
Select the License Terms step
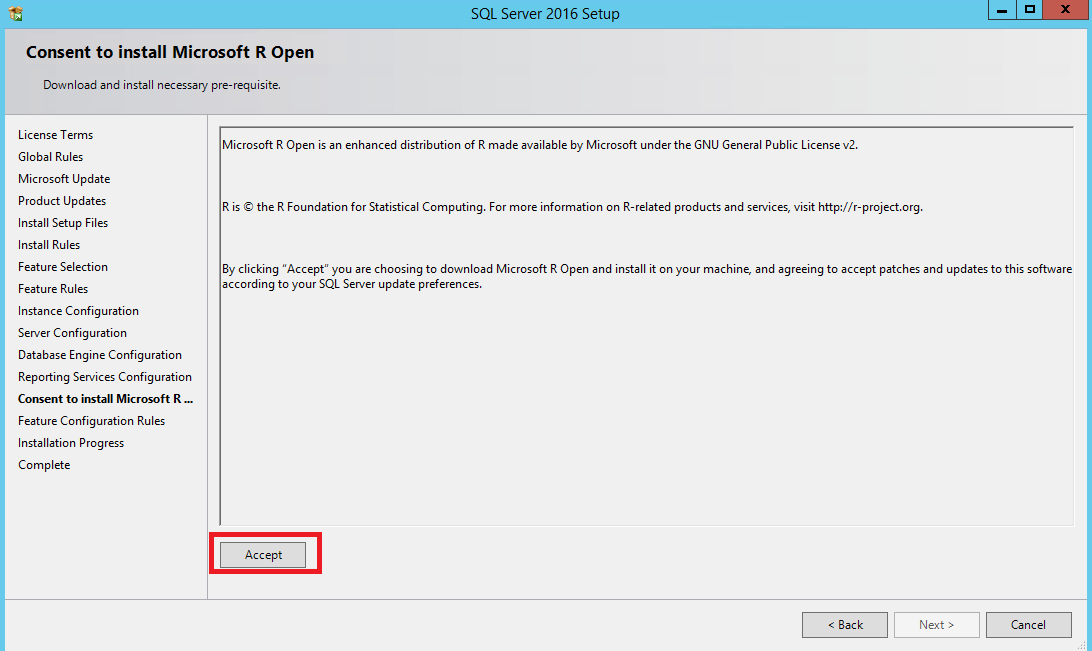coord(56,134)
